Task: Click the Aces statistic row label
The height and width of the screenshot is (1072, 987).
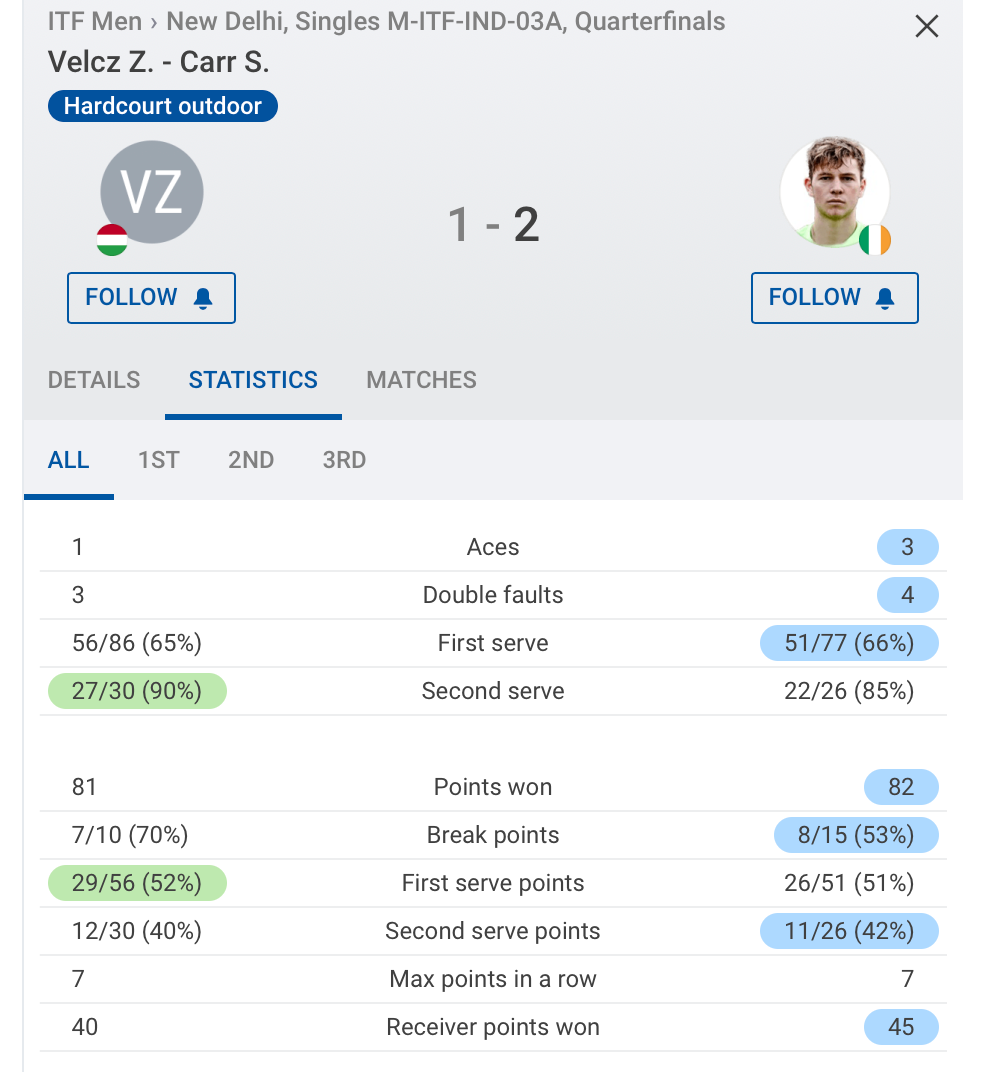Action: pos(493,547)
